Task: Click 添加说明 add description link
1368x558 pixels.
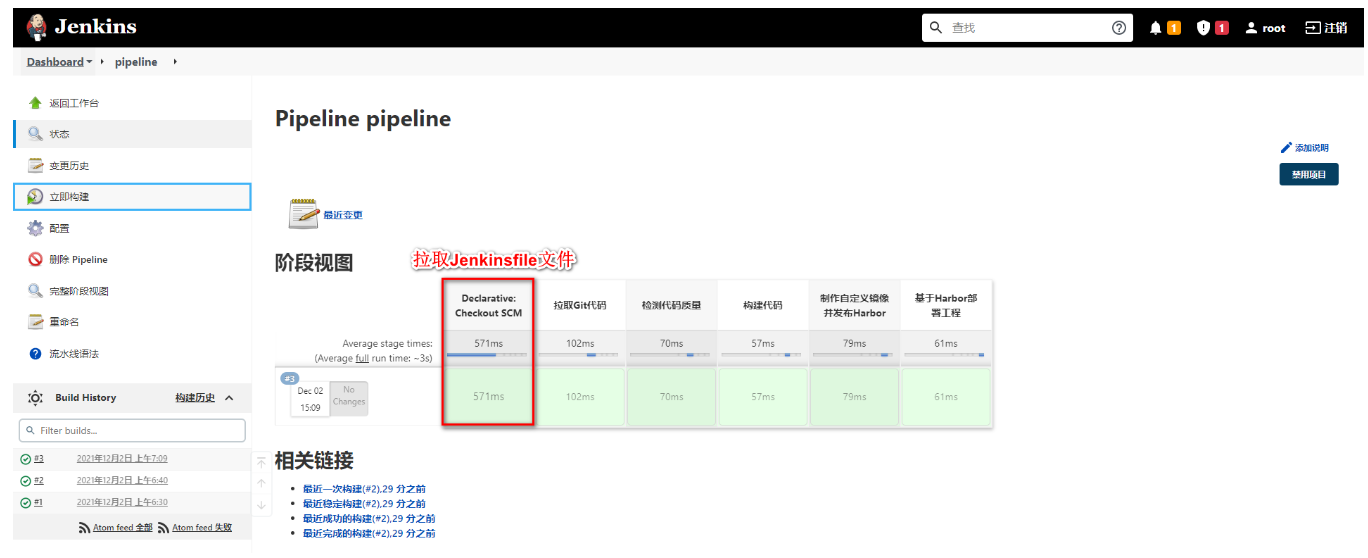Action: click(x=1305, y=148)
